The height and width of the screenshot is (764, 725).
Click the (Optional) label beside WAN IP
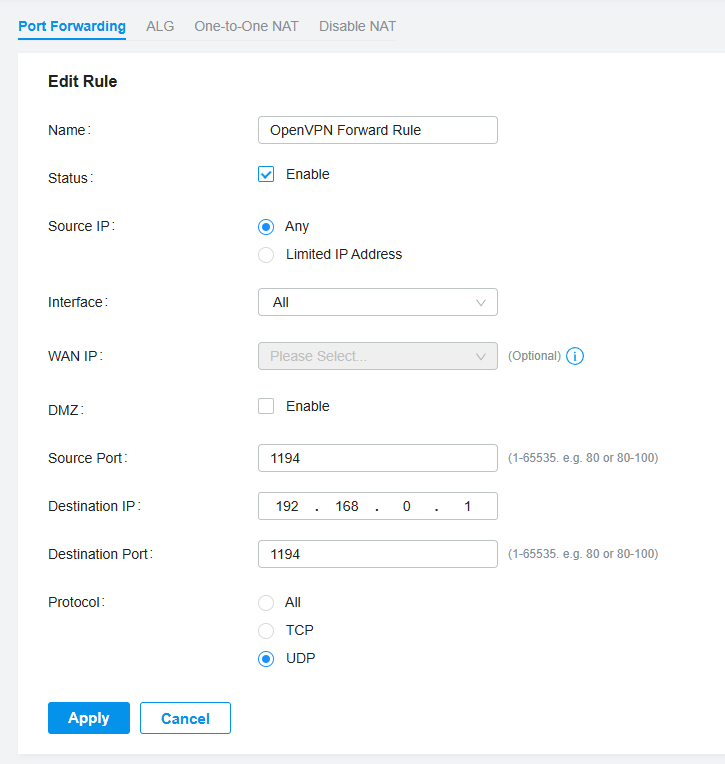click(534, 356)
